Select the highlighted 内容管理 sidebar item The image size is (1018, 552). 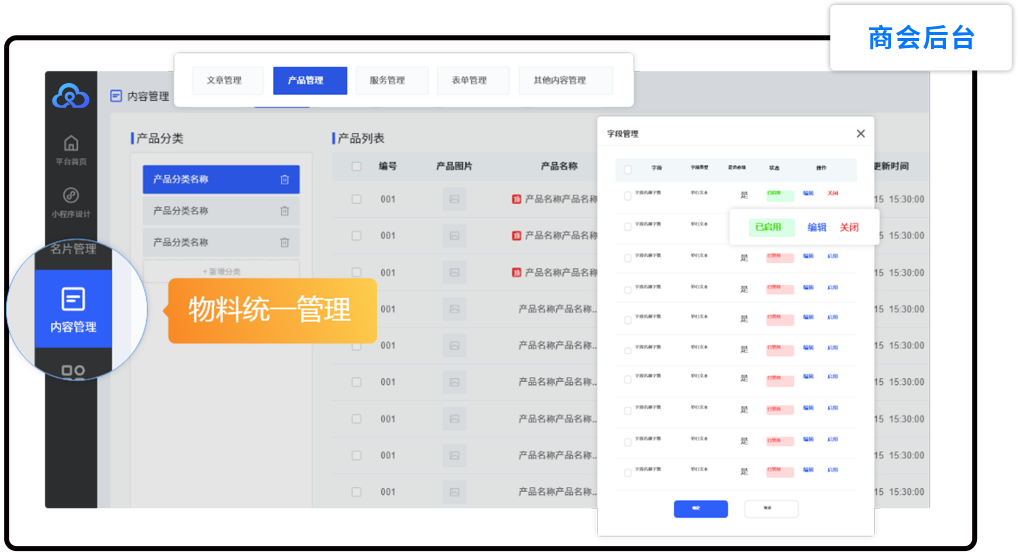(x=73, y=309)
